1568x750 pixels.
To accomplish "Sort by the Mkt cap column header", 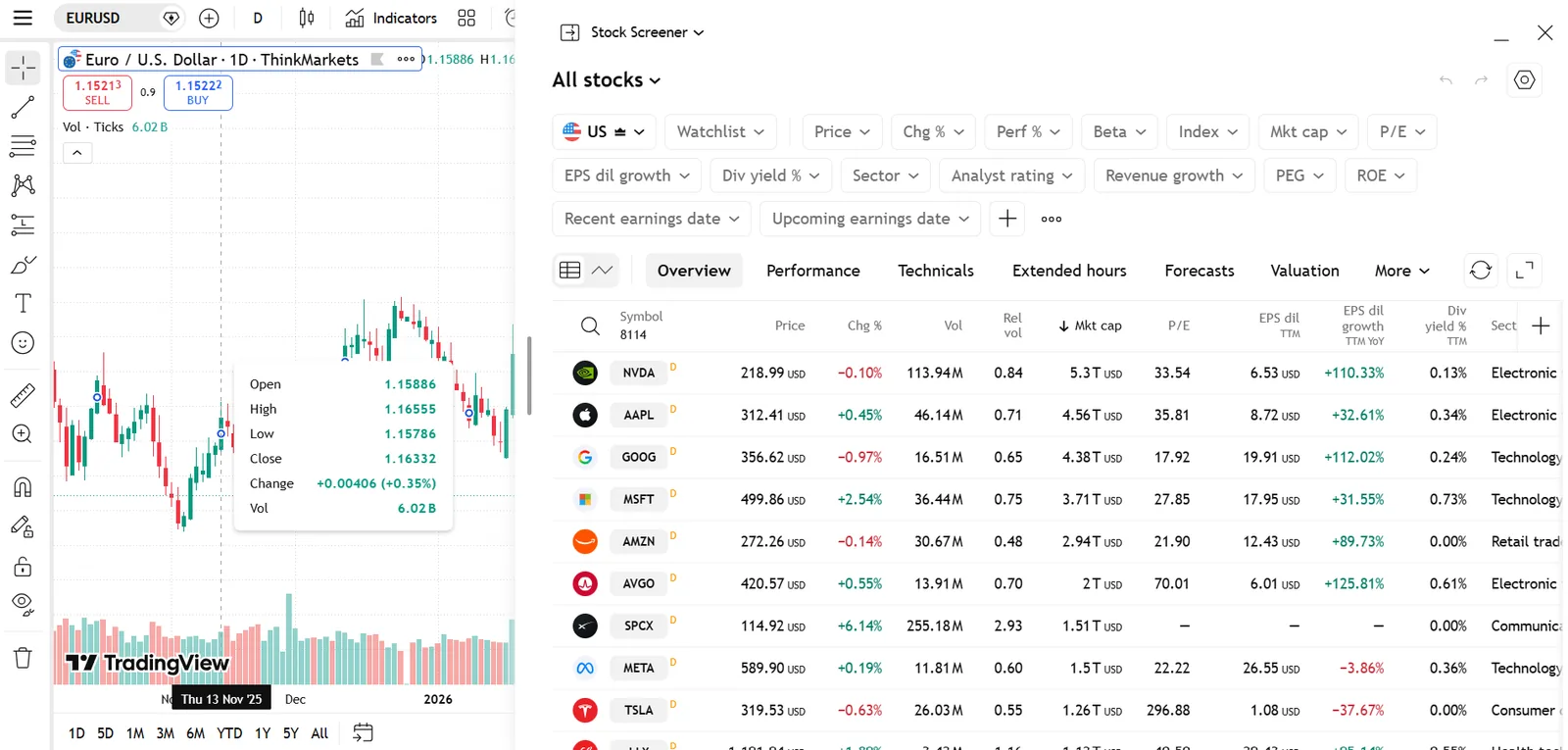I will (x=1090, y=325).
